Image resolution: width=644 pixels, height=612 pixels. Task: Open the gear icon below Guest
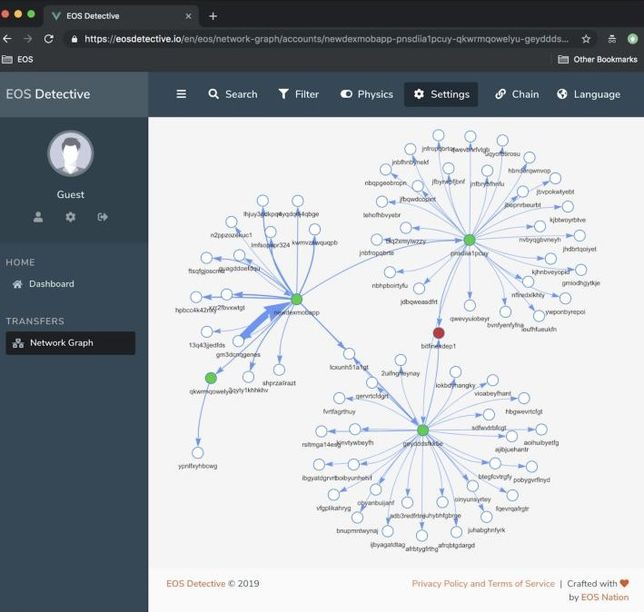tap(70, 217)
